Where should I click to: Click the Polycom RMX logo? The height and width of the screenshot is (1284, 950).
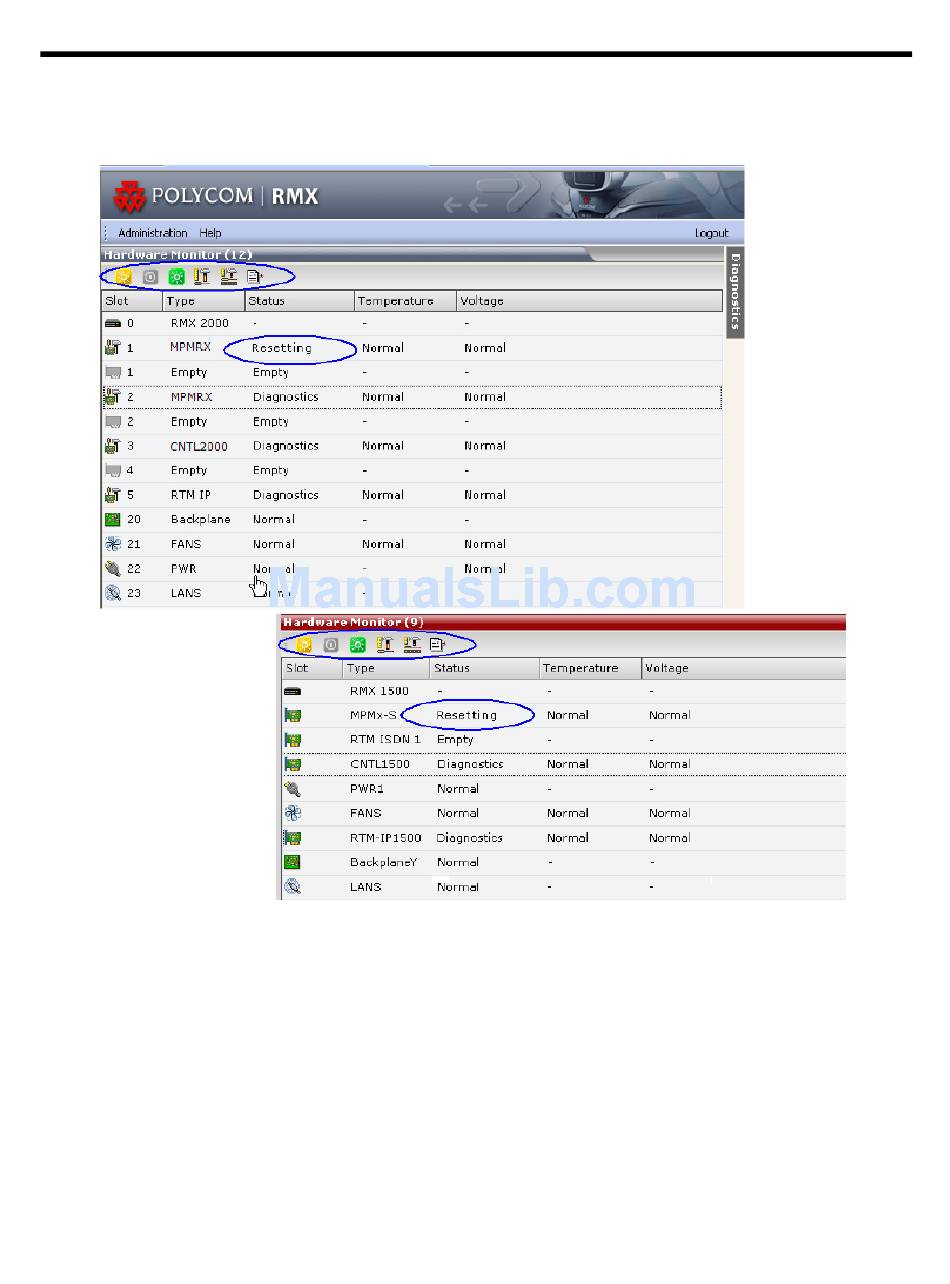click(217, 195)
